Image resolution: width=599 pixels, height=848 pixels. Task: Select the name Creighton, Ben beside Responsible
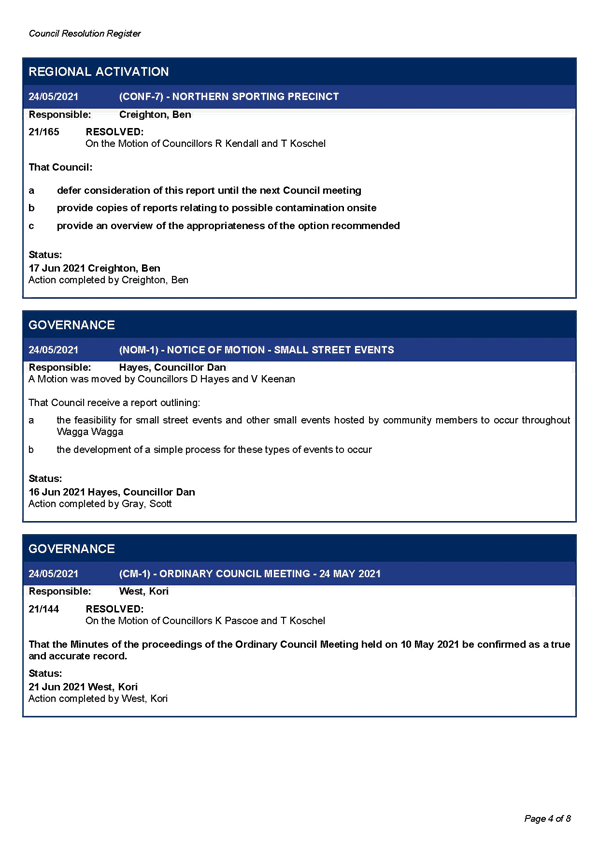tap(155, 115)
